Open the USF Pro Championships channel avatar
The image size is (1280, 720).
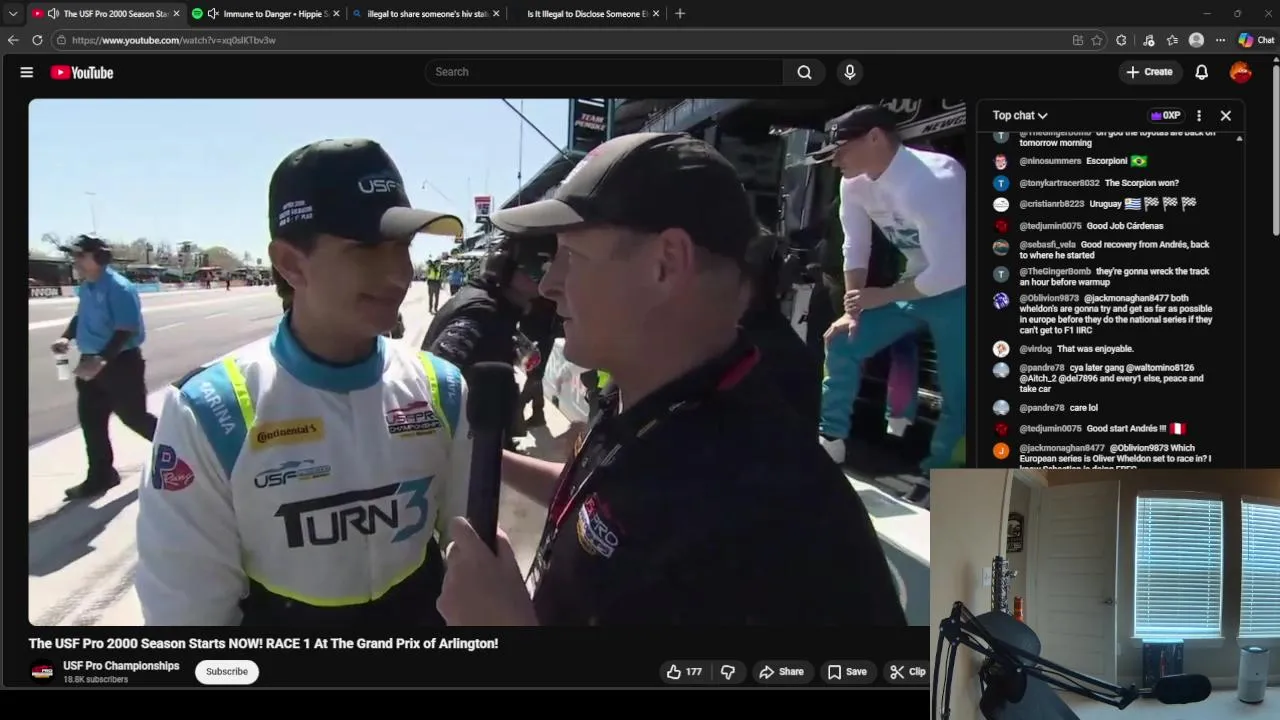42,672
